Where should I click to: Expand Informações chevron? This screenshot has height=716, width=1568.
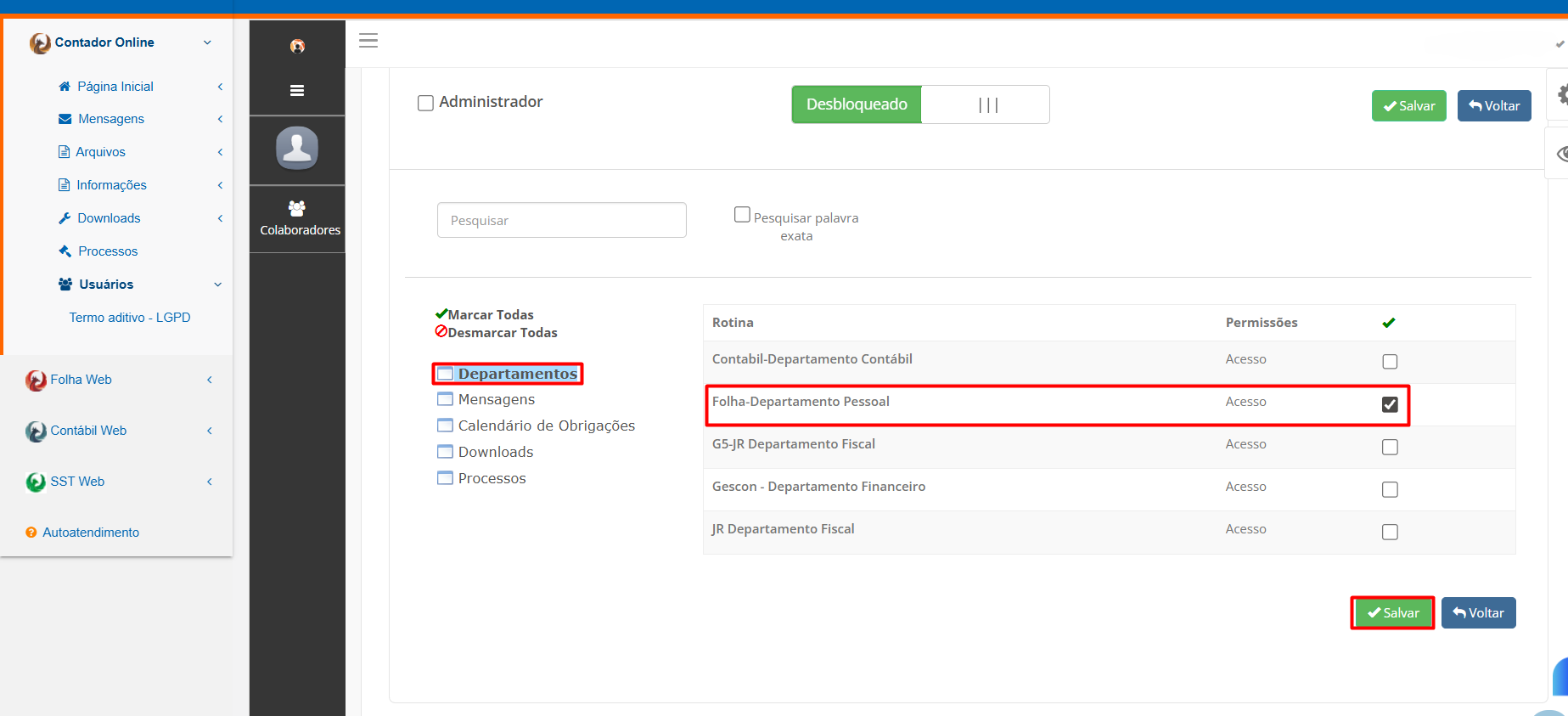[220, 185]
